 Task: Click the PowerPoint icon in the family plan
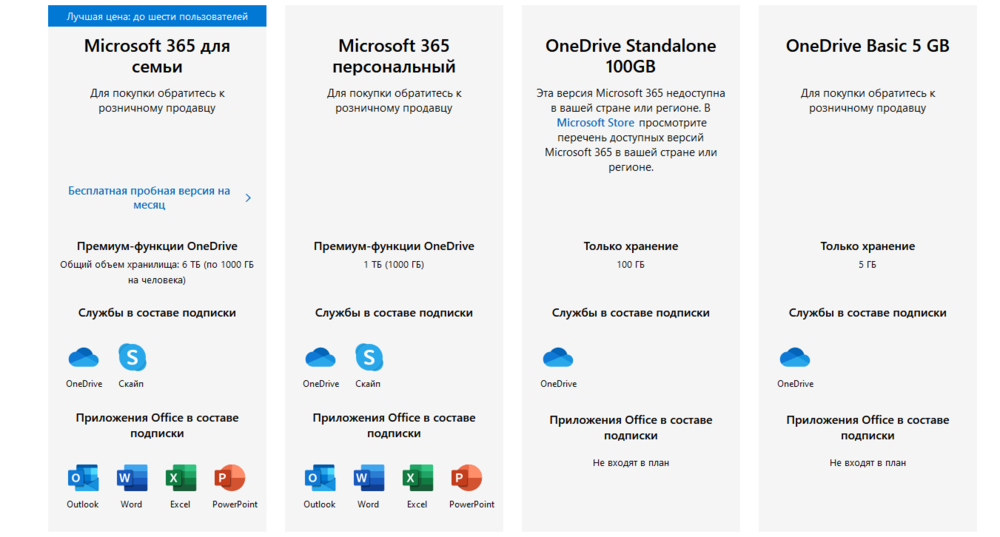pos(230,478)
